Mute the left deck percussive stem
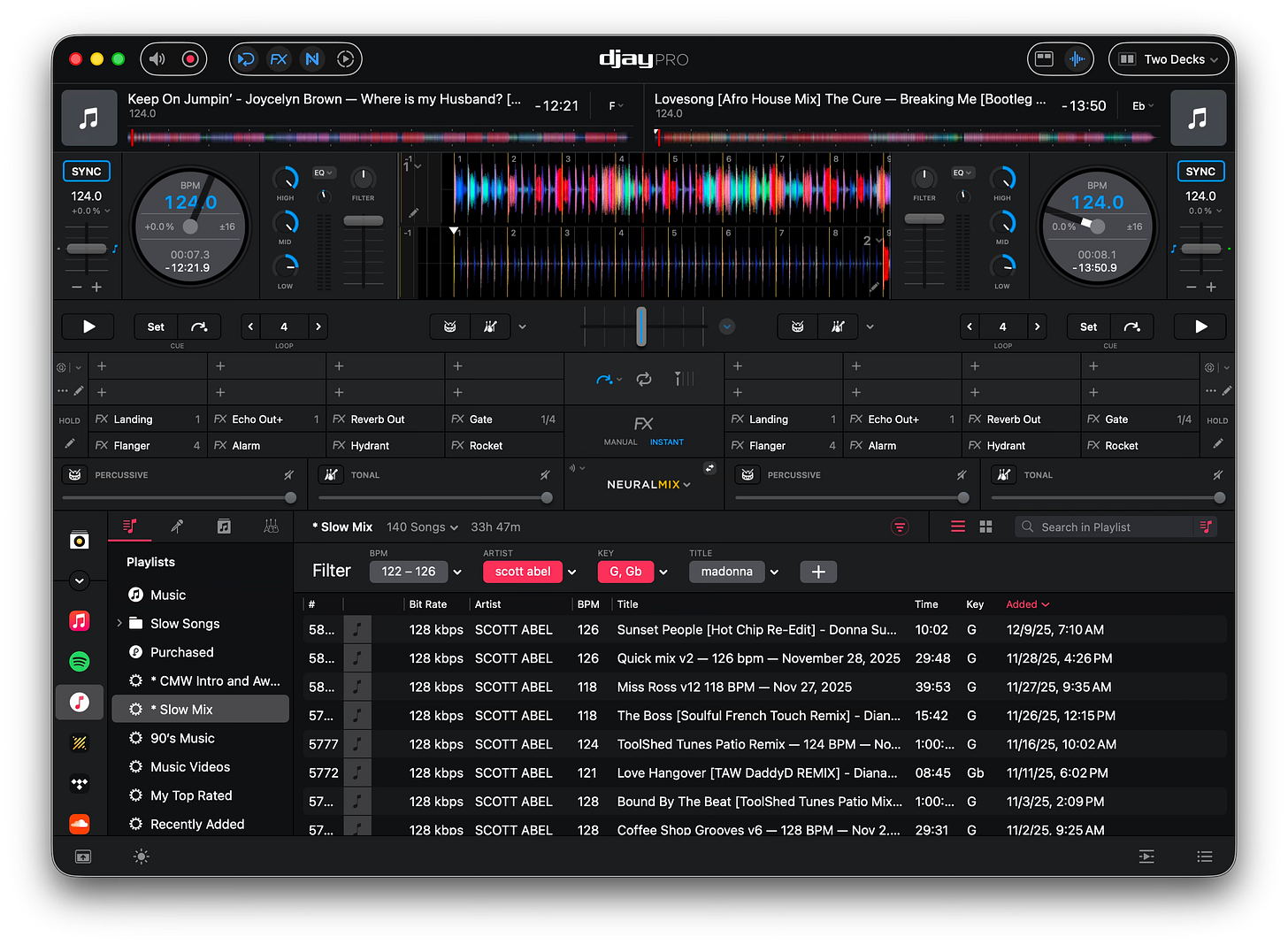Image resolution: width=1288 pixels, height=945 pixels. tap(288, 475)
